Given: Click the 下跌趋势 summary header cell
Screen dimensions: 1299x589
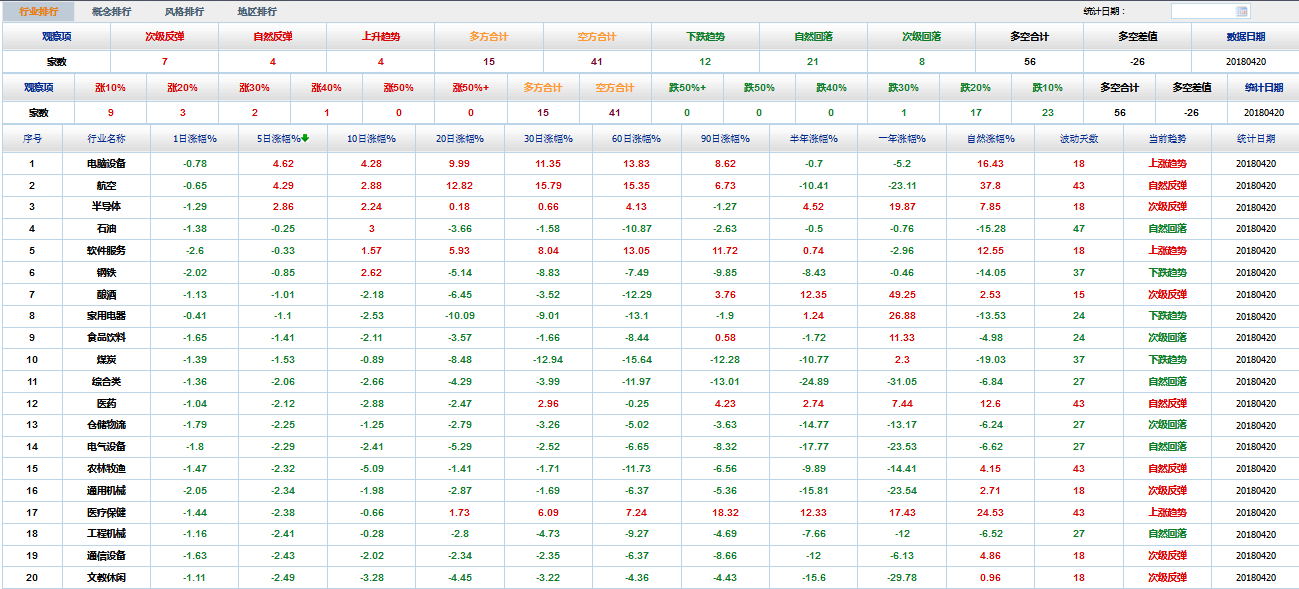Looking at the screenshot, I should point(705,37).
